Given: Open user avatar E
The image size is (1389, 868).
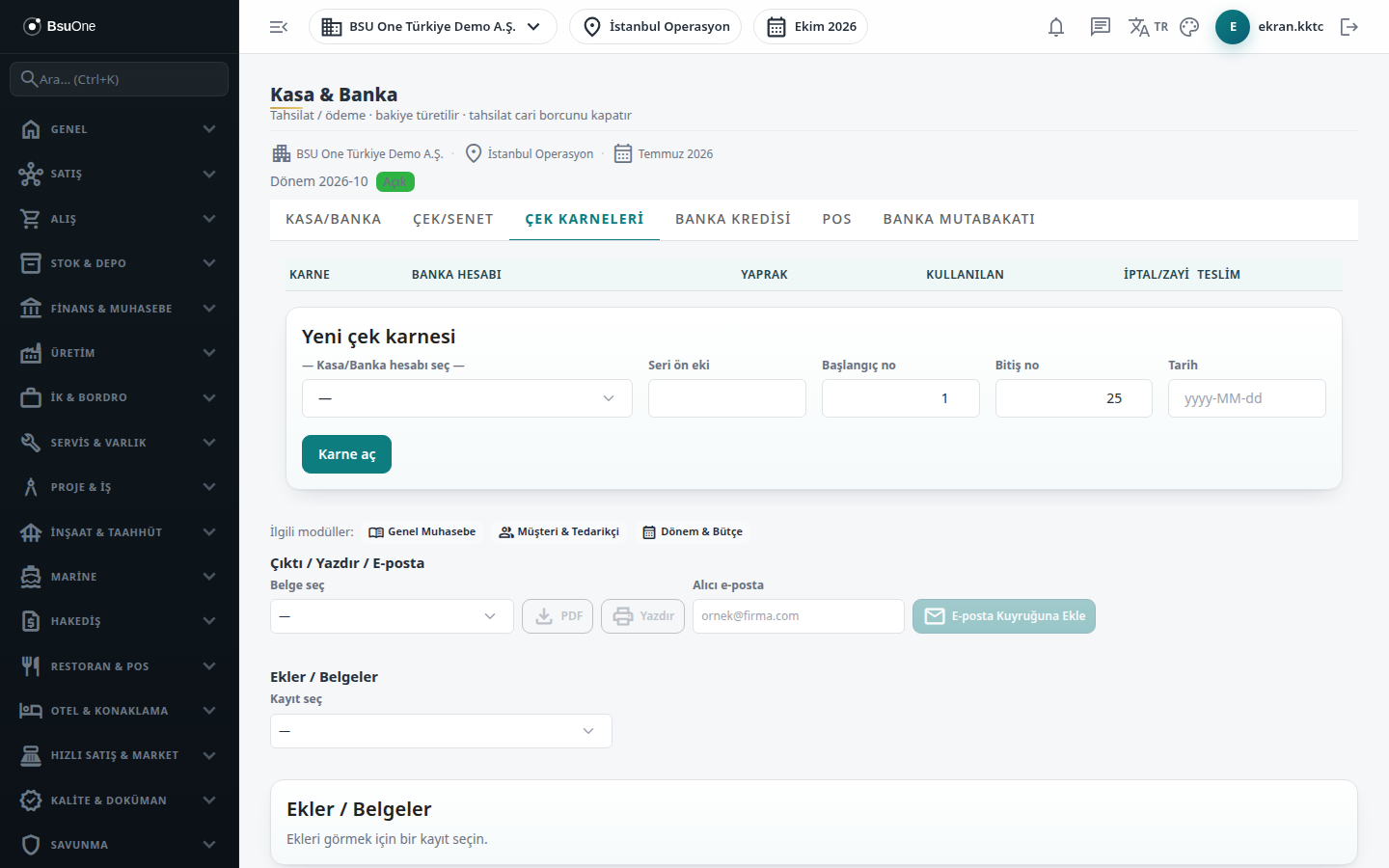Looking at the screenshot, I should [x=1233, y=27].
